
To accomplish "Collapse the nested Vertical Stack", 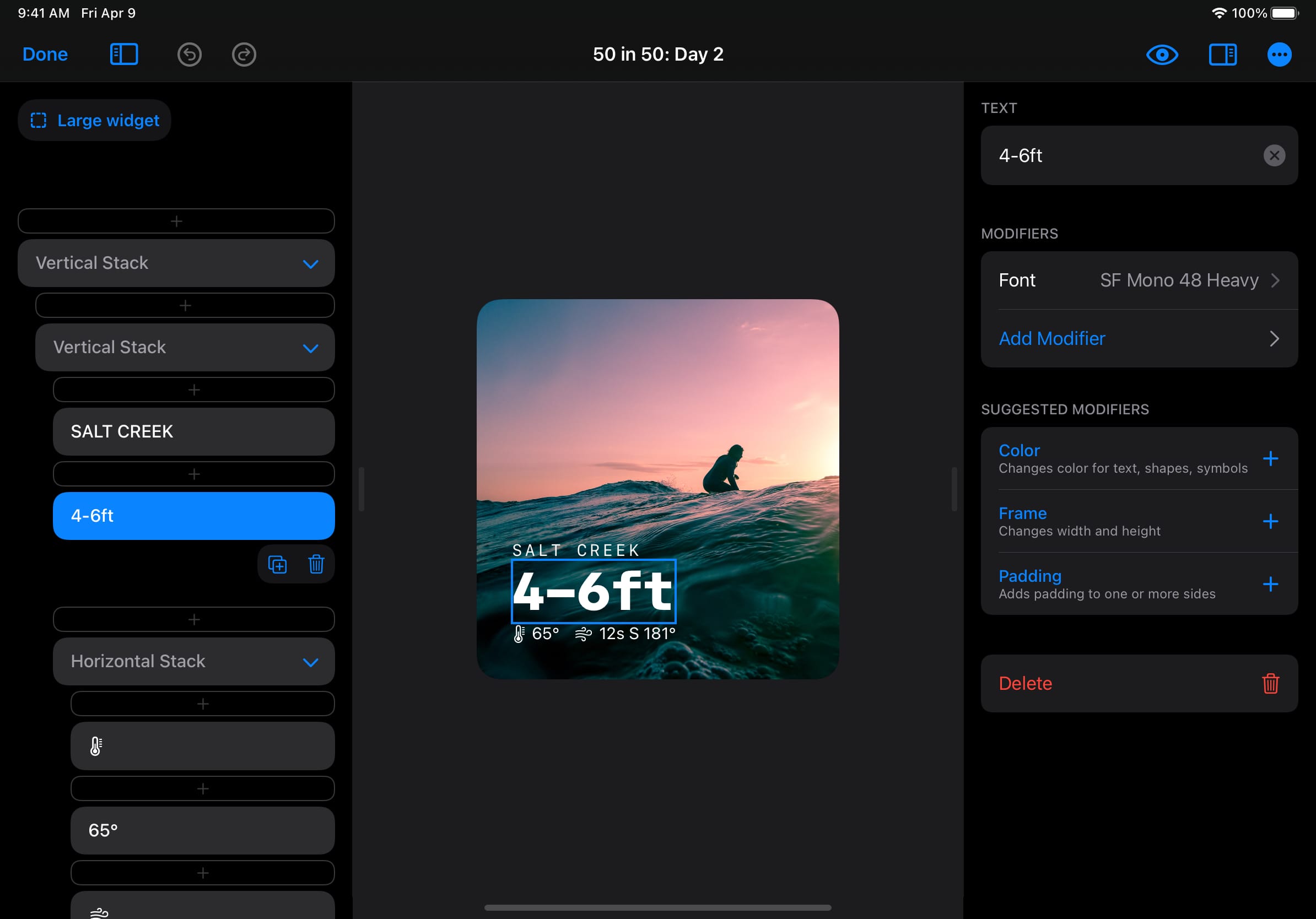I will (x=310, y=348).
